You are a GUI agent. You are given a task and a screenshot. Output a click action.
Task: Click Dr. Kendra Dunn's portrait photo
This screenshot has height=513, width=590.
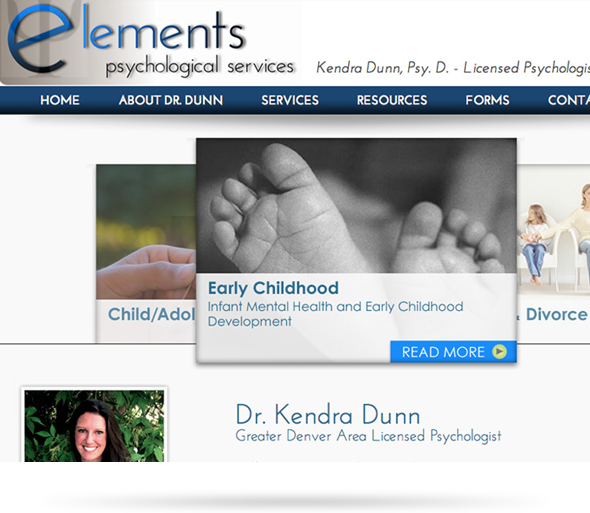pos(94,426)
